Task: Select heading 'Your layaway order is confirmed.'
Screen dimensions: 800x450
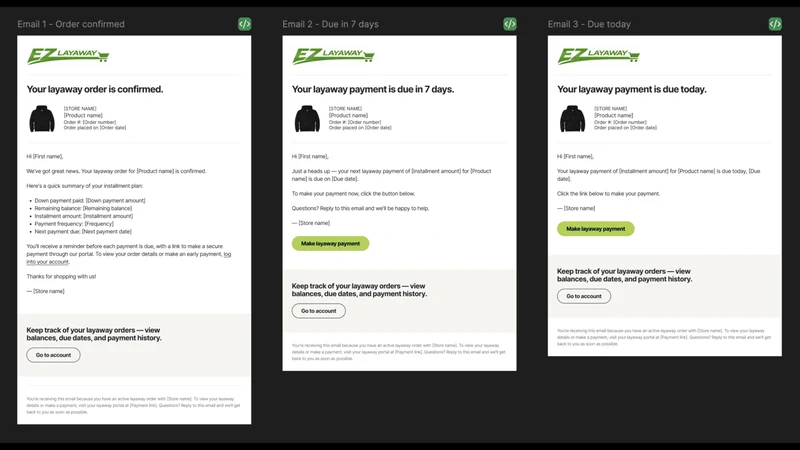Action: [x=95, y=89]
